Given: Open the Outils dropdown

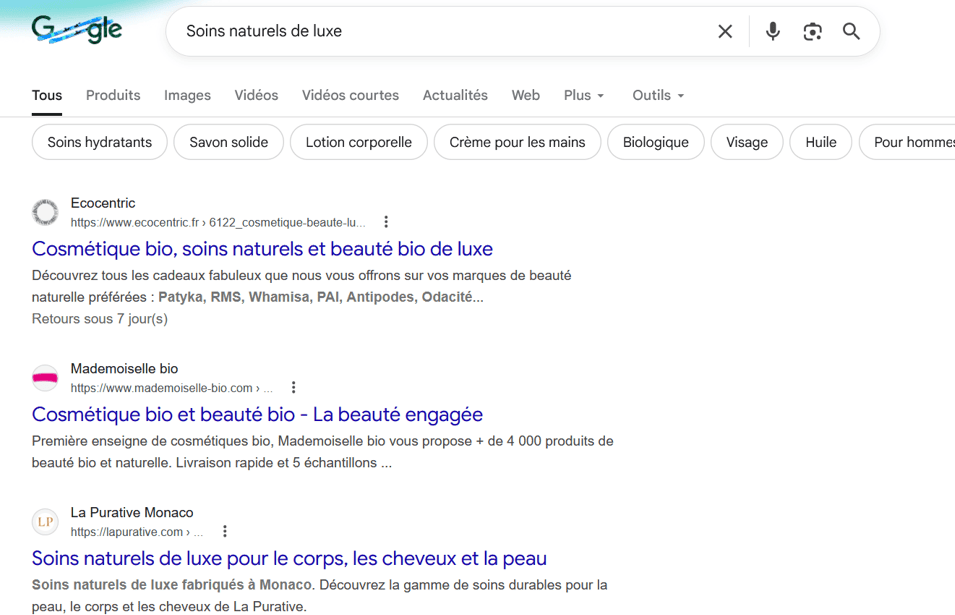Looking at the screenshot, I should pyautogui.click(x=658, y=96).
